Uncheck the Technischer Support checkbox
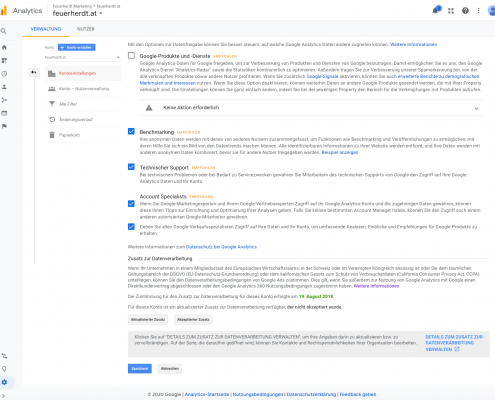495x400 pixels. [x=131, y=167]
